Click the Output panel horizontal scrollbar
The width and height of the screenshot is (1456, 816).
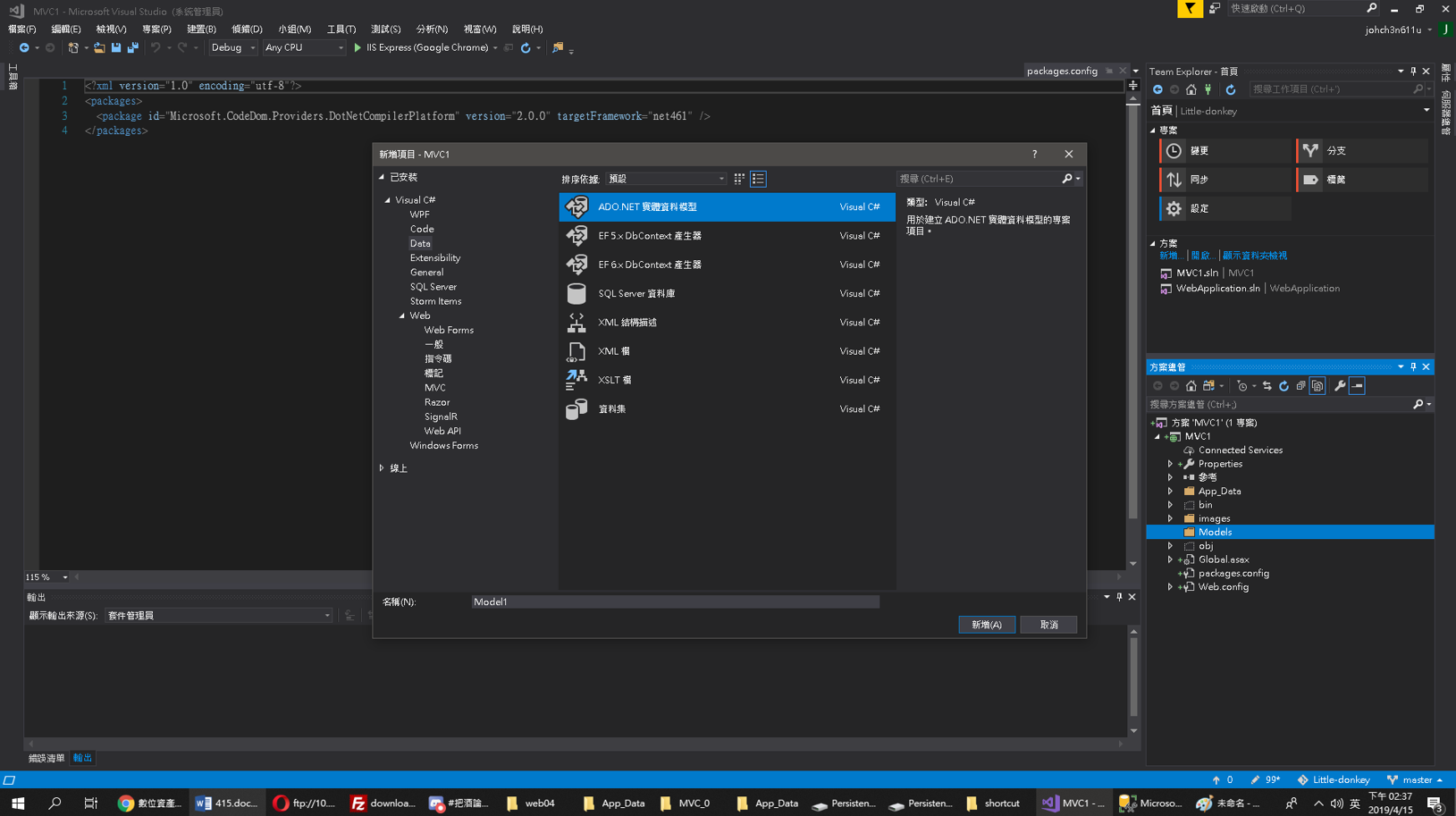click(576, 744)
